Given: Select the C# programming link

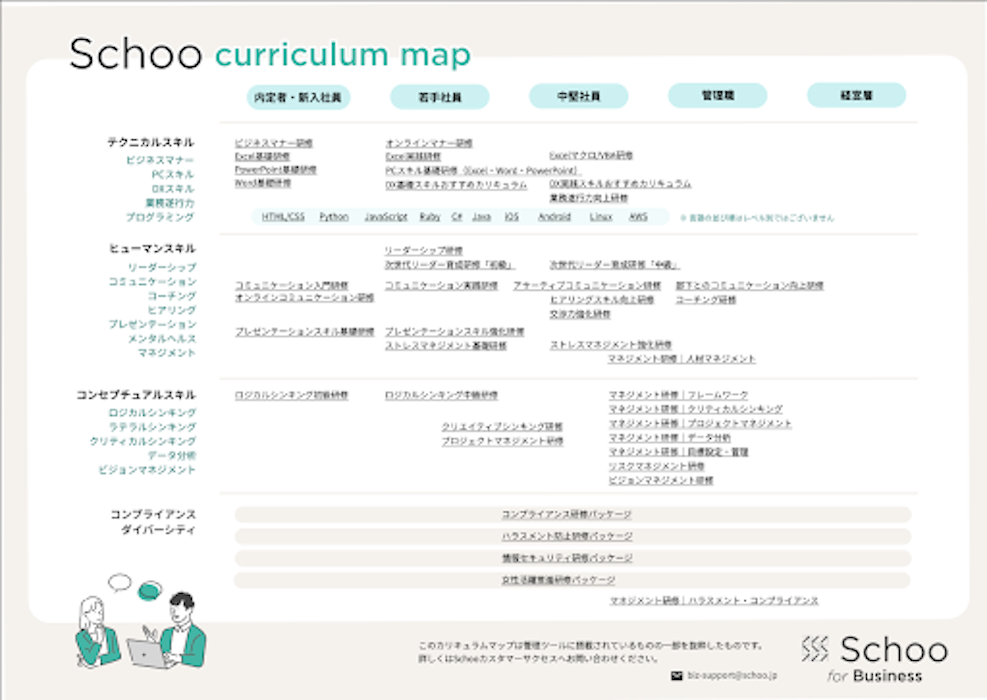Looking at the screenshot, I should 457,217.
